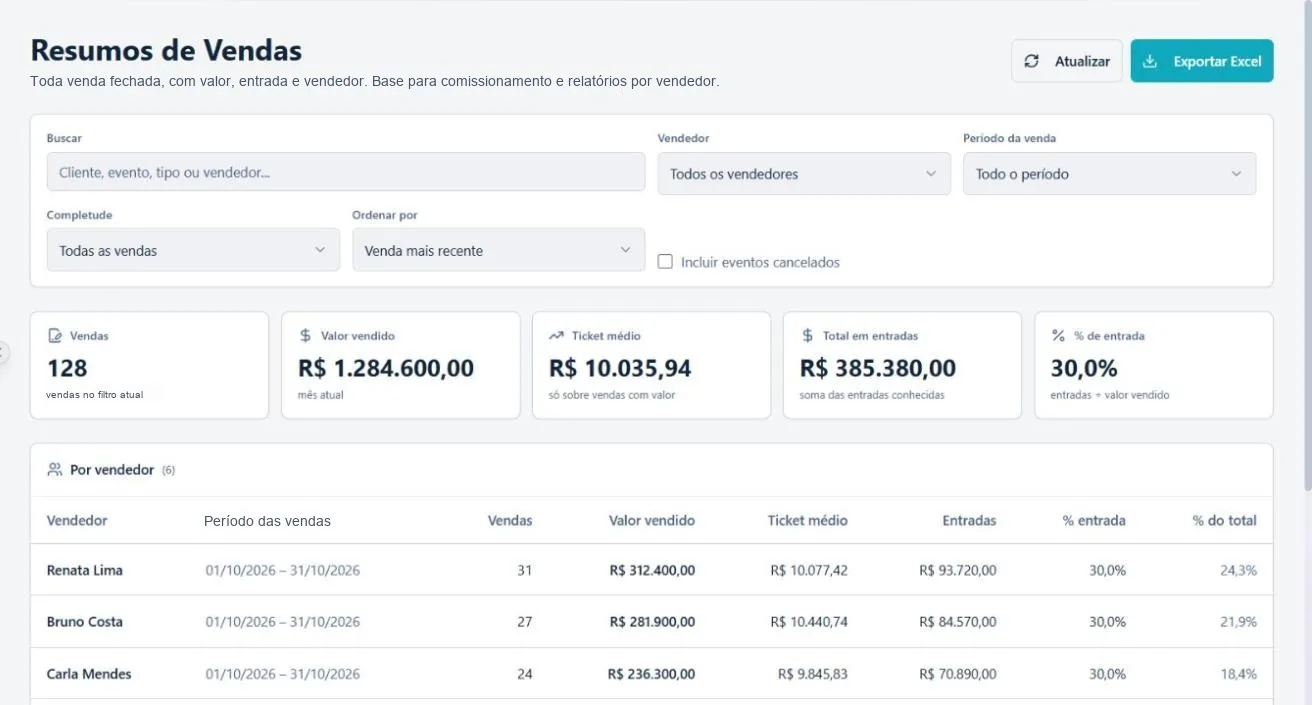The width and height of the screenshot is (1312, 705).
Task: Select the Carla Mendes row name
Action: point(89,674)
